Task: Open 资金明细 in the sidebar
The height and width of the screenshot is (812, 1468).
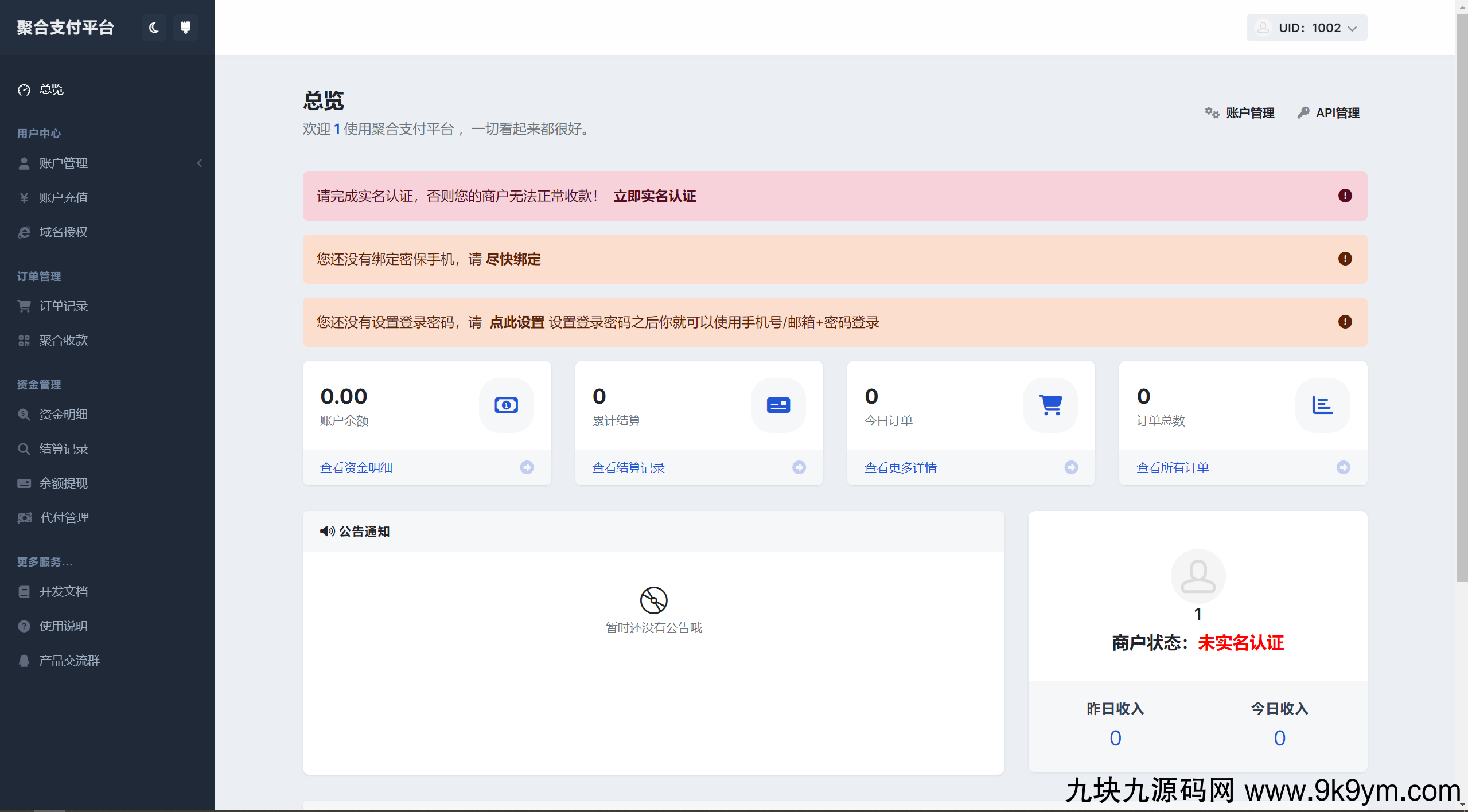Action: click(x=63, y=415)
